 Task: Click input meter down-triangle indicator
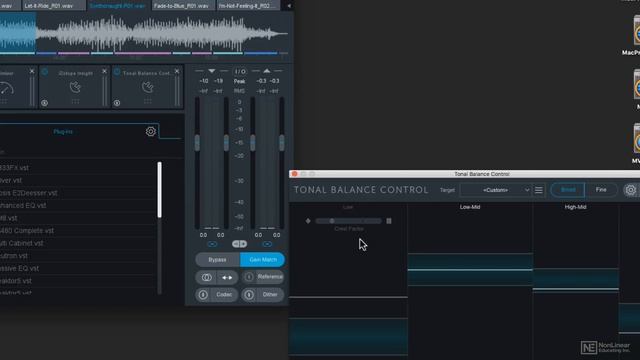pyautogui.click(x=211, y=71)
